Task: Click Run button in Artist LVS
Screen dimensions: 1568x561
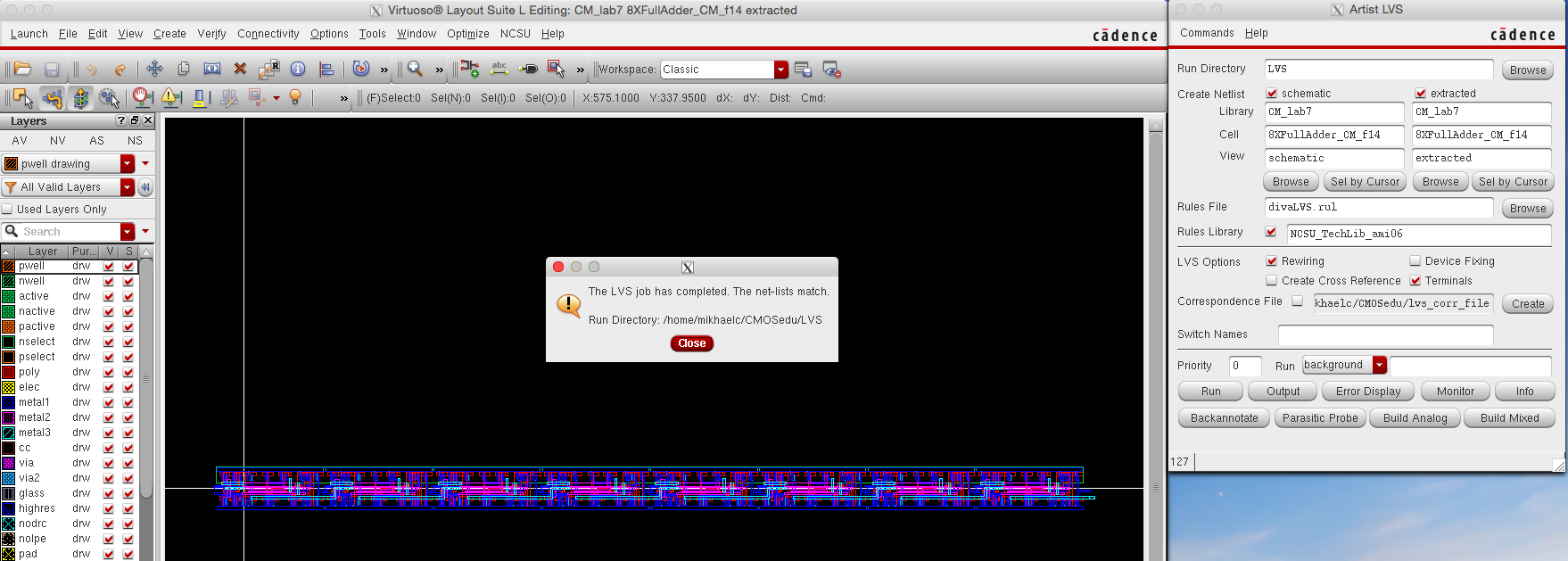Action: (x=1211, y=392)
